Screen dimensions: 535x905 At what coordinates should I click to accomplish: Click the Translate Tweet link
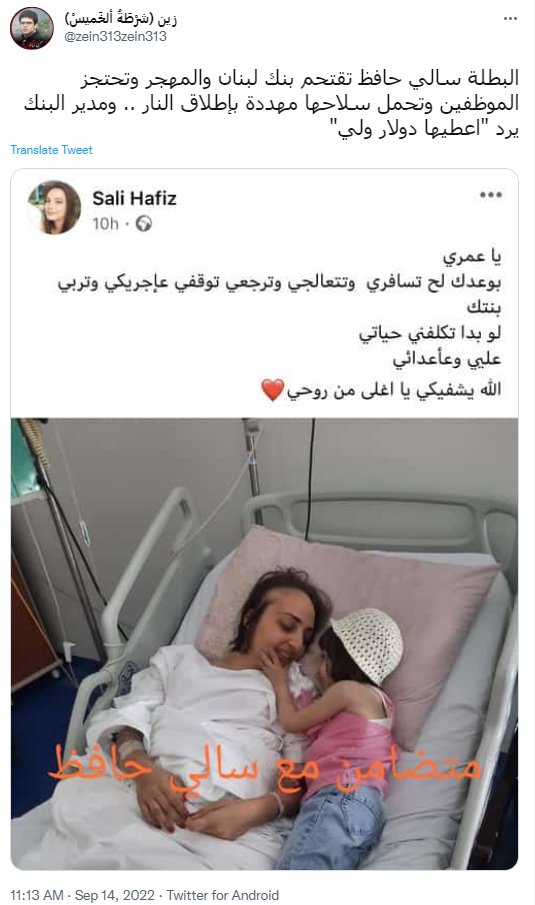[51, 150]
